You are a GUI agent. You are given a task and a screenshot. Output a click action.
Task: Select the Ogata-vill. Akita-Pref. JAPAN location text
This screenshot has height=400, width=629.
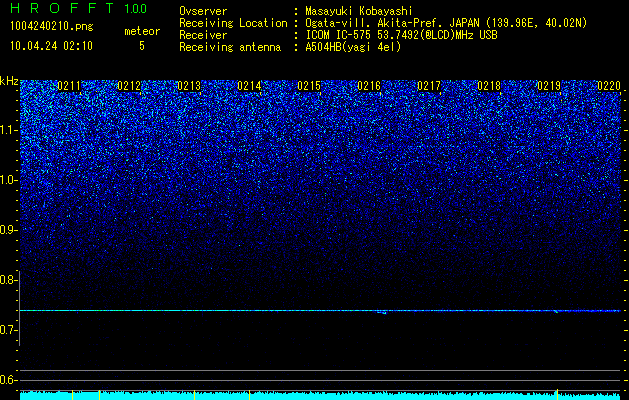[446, 23]
